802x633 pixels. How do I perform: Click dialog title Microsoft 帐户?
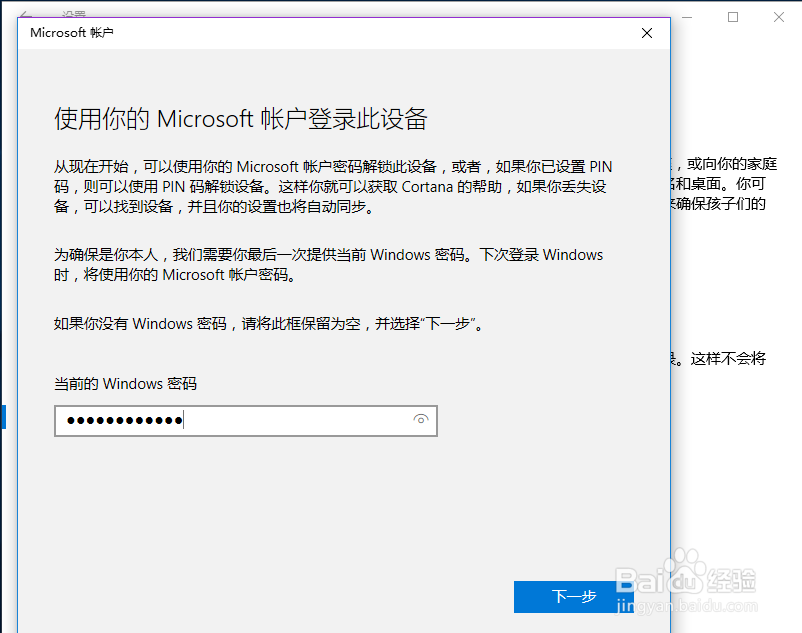point(72,33)
